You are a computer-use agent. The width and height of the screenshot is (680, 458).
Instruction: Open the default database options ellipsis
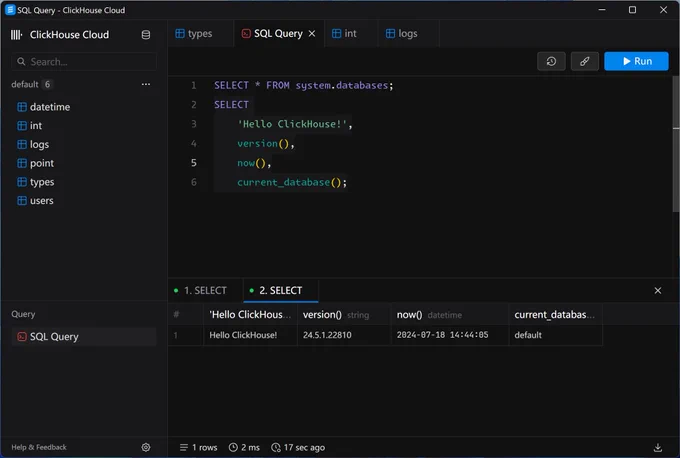click(x=146, y=84)
